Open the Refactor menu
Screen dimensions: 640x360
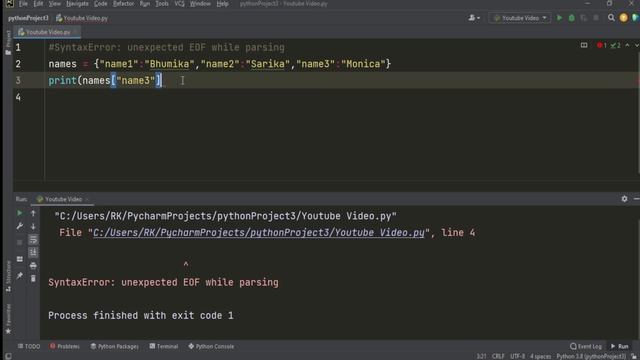tap(123, 4)
